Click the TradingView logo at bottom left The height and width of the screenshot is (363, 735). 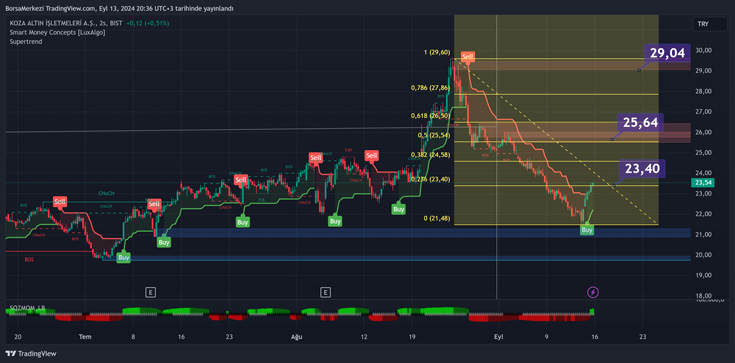pyautogui.click(x=30, y=353)
